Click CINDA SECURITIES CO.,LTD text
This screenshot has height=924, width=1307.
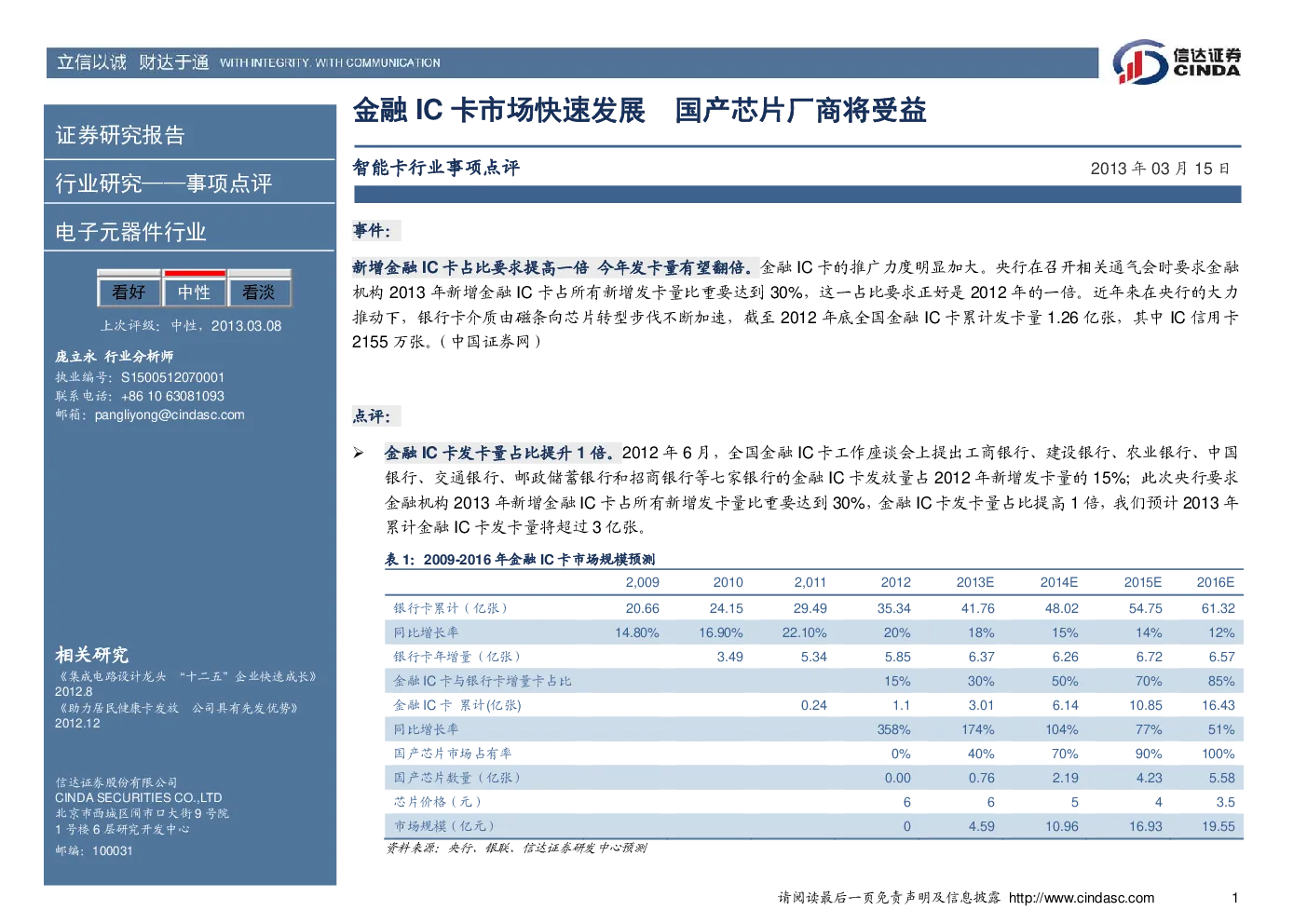(139, 797)
